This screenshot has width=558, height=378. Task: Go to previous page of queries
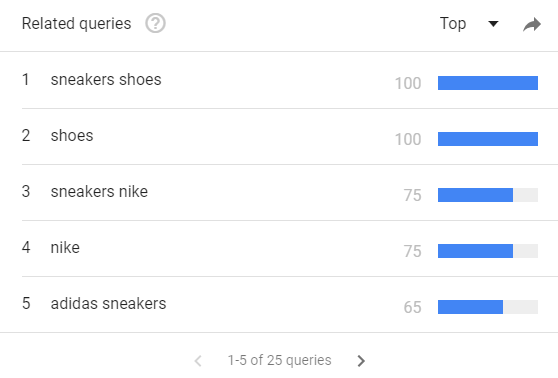(198, 361)
